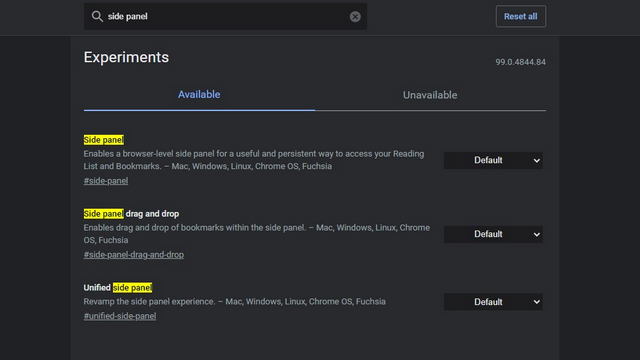This screenshot has height=360, width=640.
Task: Click the 'Unified side panel' title
Action: coord(118,288)
